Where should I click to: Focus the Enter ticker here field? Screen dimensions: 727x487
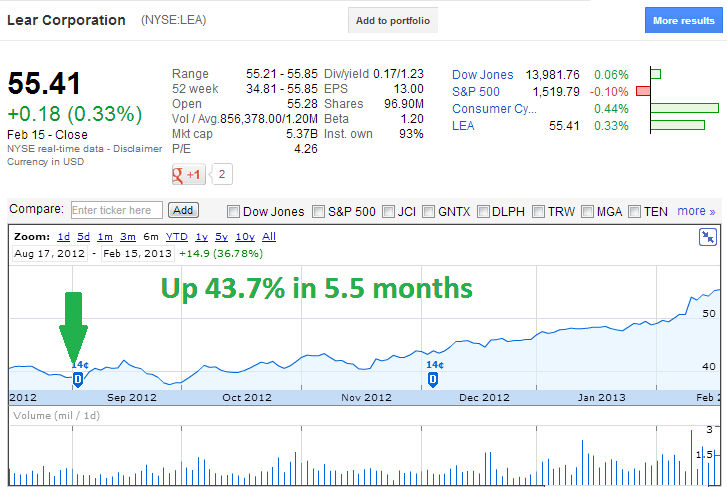point(117,210)
